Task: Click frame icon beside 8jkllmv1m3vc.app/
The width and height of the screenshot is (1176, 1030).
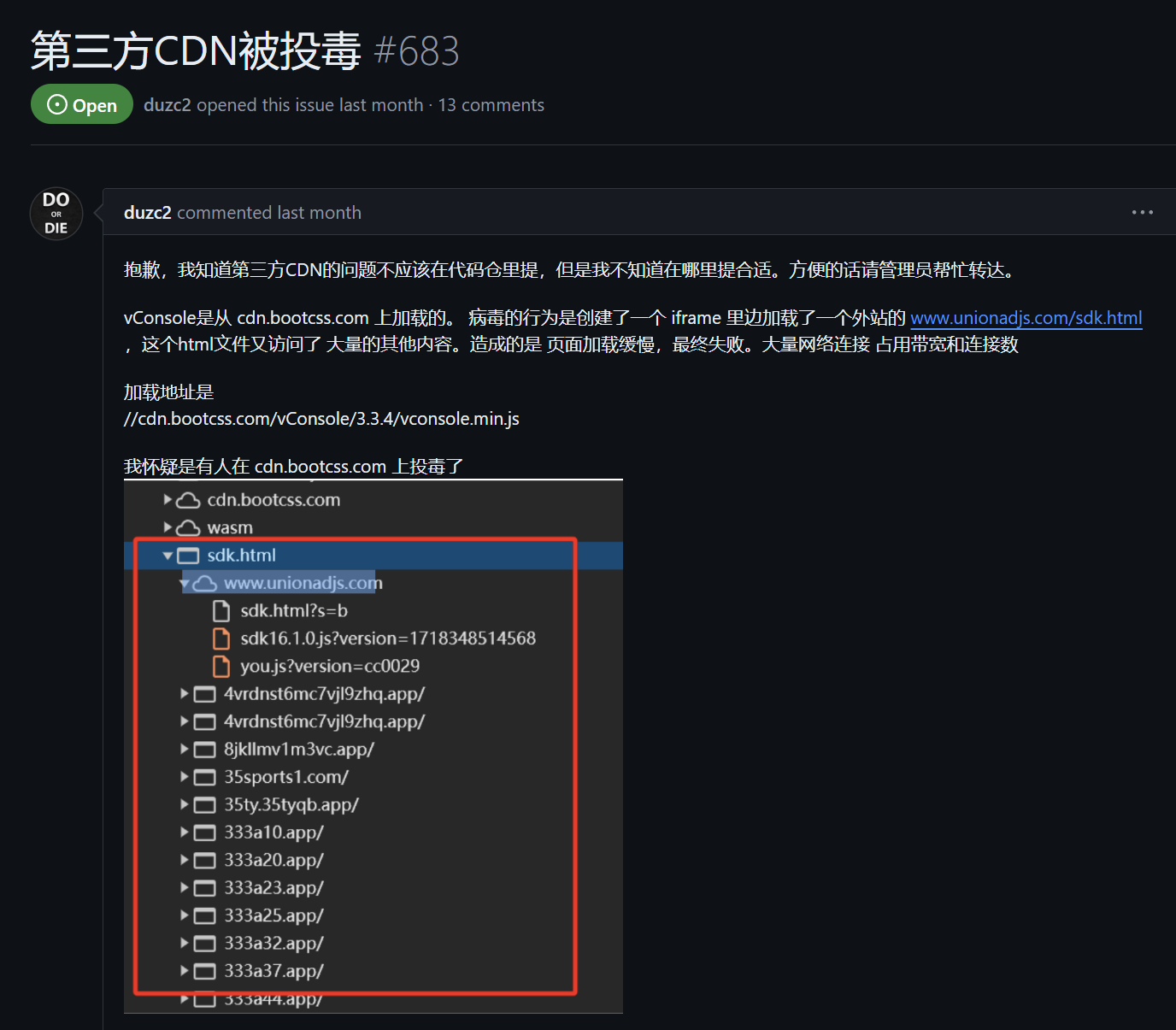Action: pyautogui.click(x=204, y=750)
